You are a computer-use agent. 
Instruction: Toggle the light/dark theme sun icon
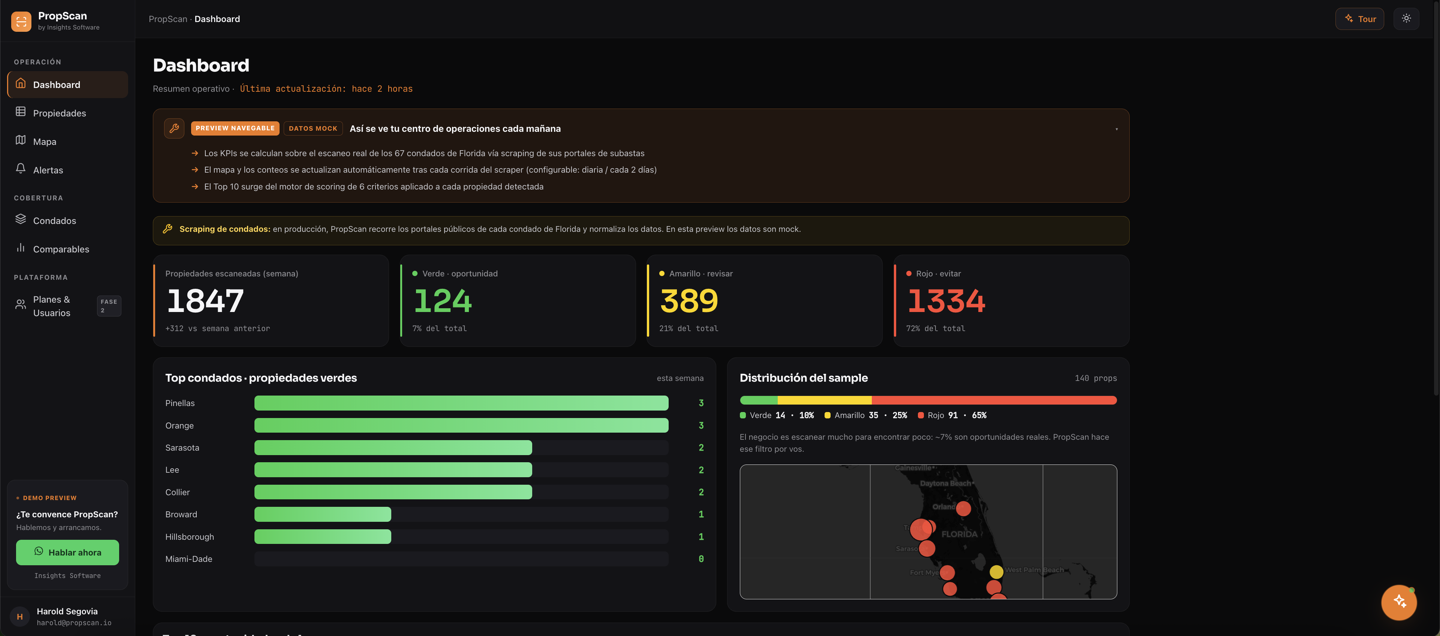[1406, 19]
